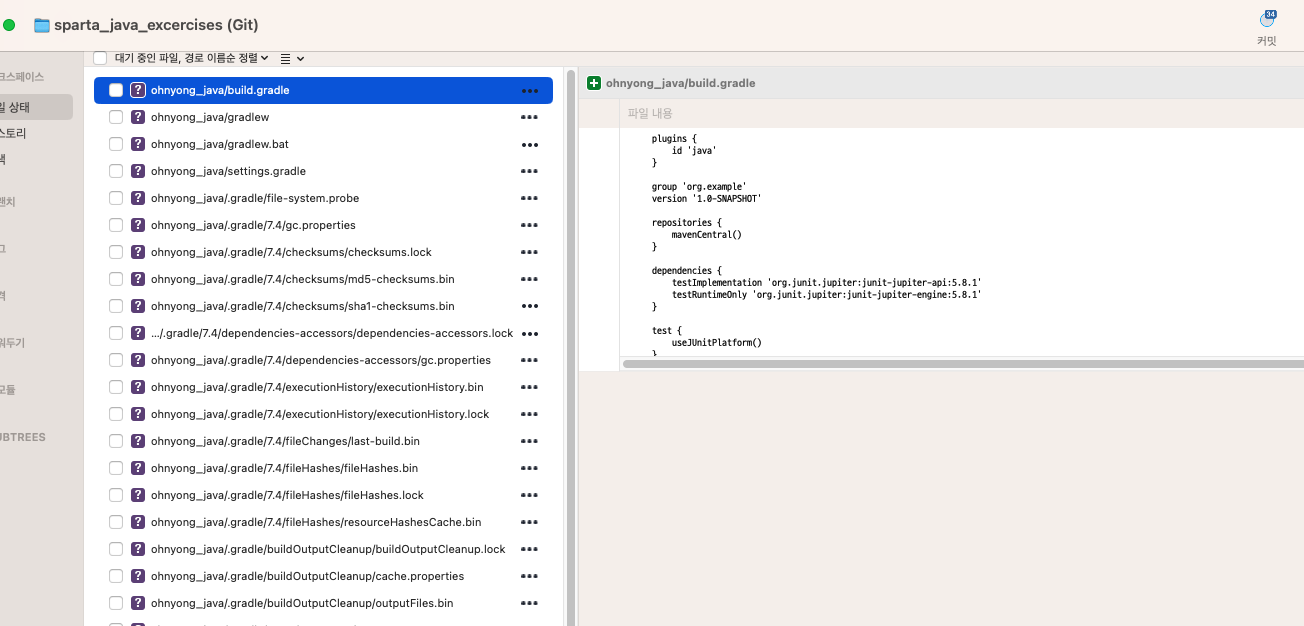Open more actions for build.gradle row

coord(530,91)
